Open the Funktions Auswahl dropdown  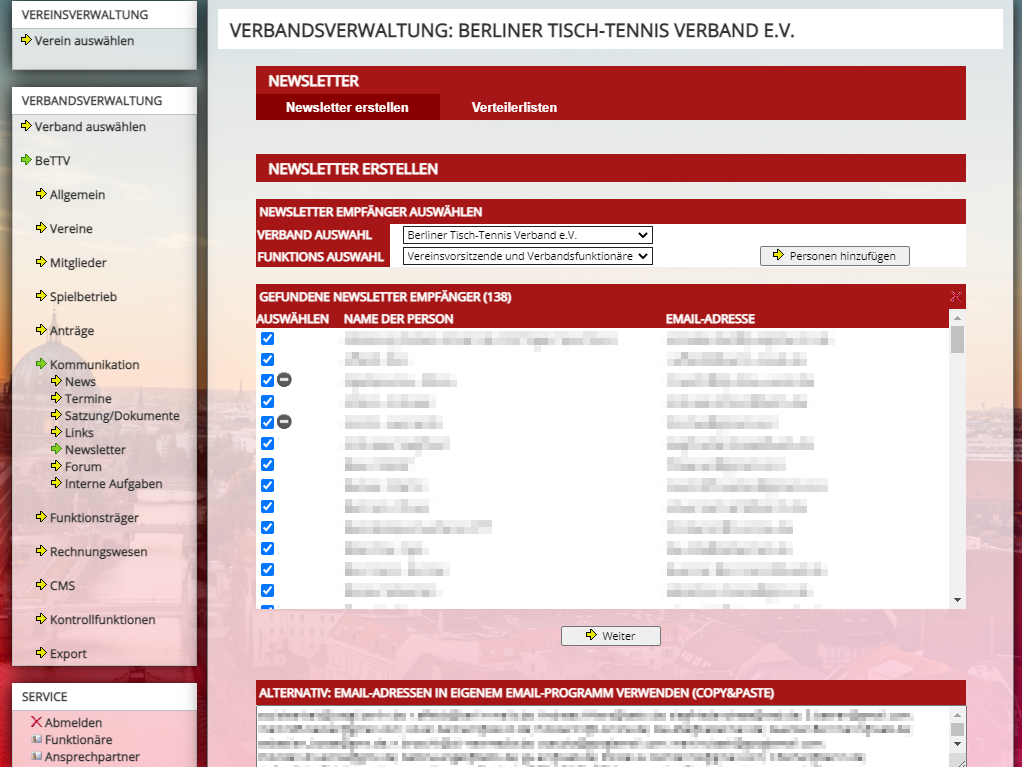click(527, 256)
